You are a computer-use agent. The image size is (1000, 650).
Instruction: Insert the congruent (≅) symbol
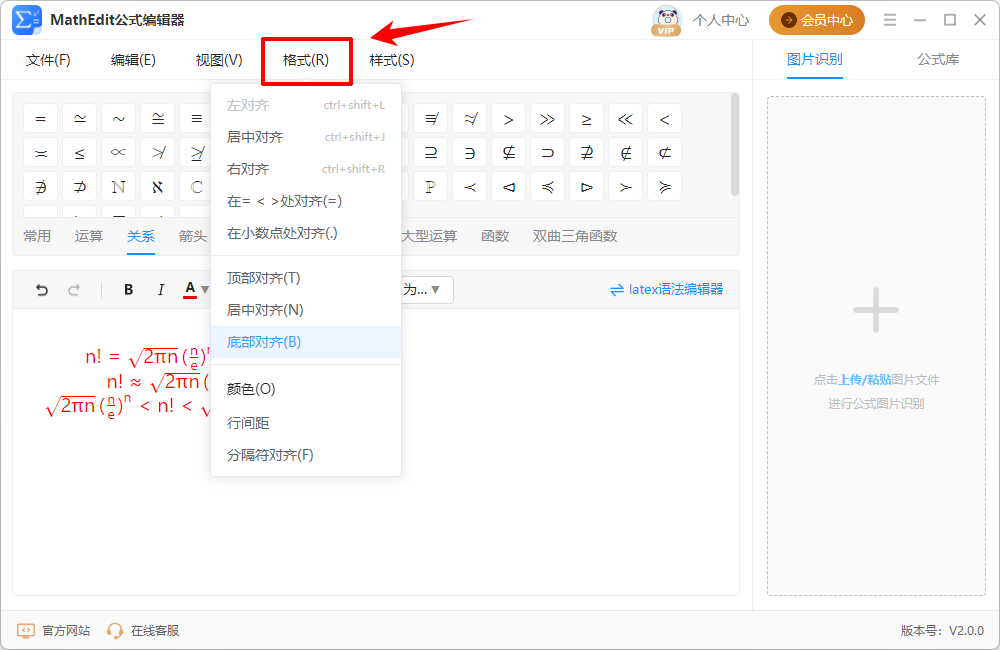tap(158, 119)
